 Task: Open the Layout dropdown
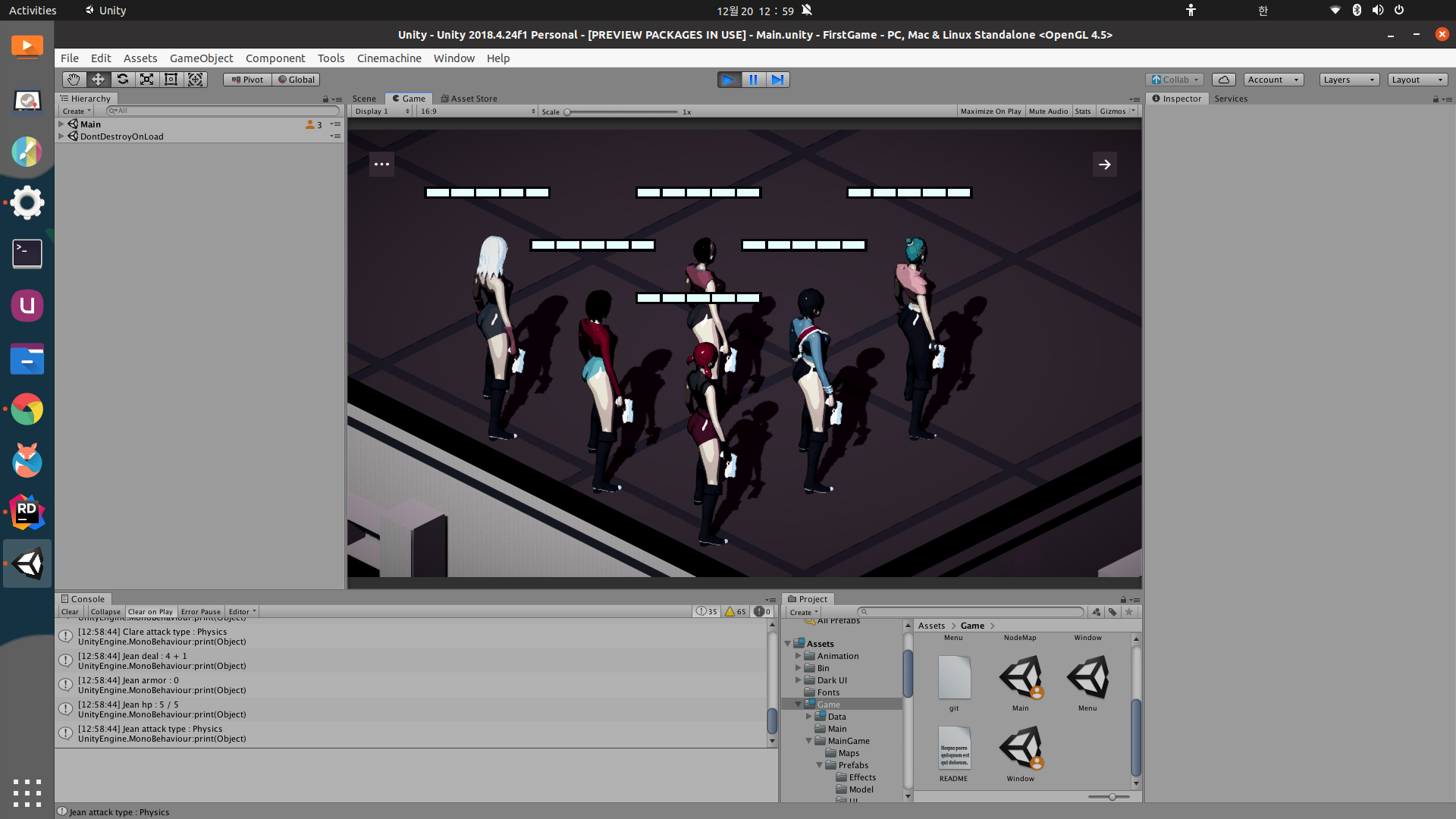pyautogui.click(x=1417, y=80)
